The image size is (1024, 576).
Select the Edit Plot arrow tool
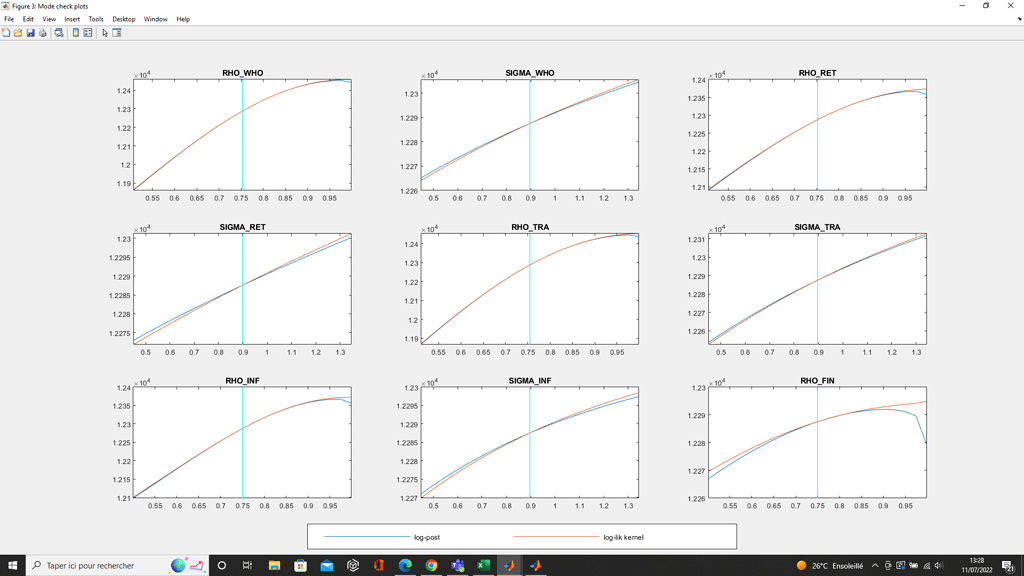103,32
